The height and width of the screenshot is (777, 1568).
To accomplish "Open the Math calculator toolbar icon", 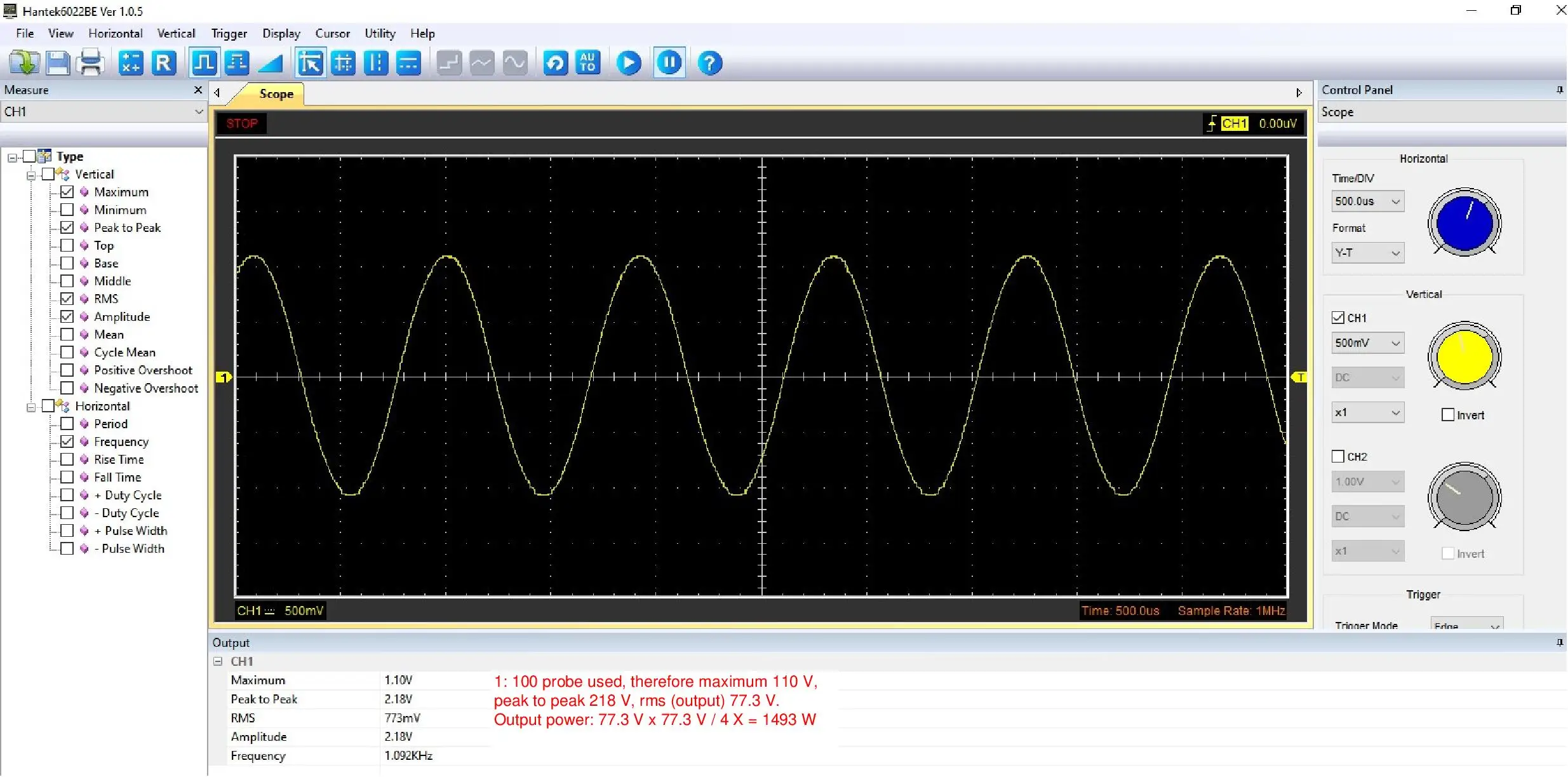I will (x=131, y=63).
